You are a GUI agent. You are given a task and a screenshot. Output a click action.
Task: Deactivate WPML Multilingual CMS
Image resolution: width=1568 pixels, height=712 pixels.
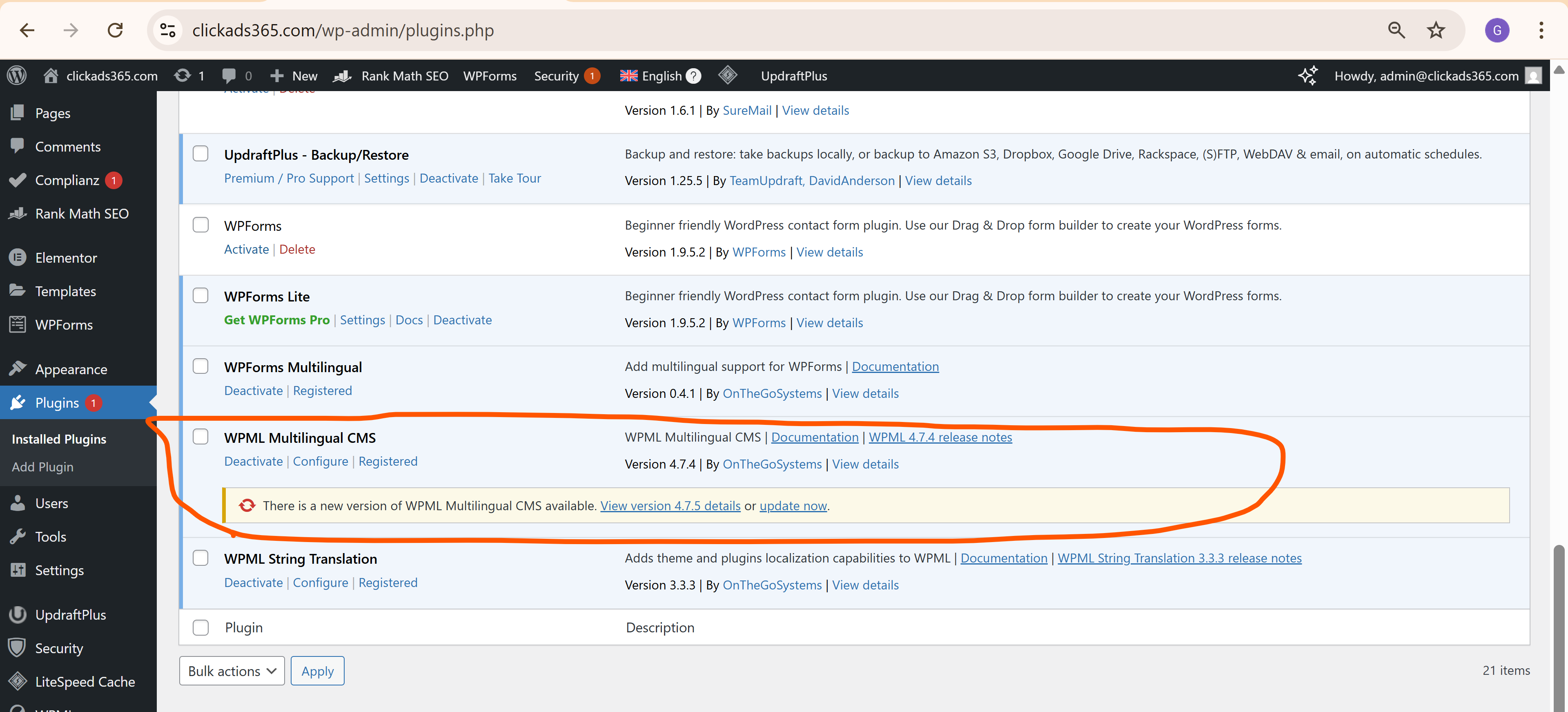253,461
